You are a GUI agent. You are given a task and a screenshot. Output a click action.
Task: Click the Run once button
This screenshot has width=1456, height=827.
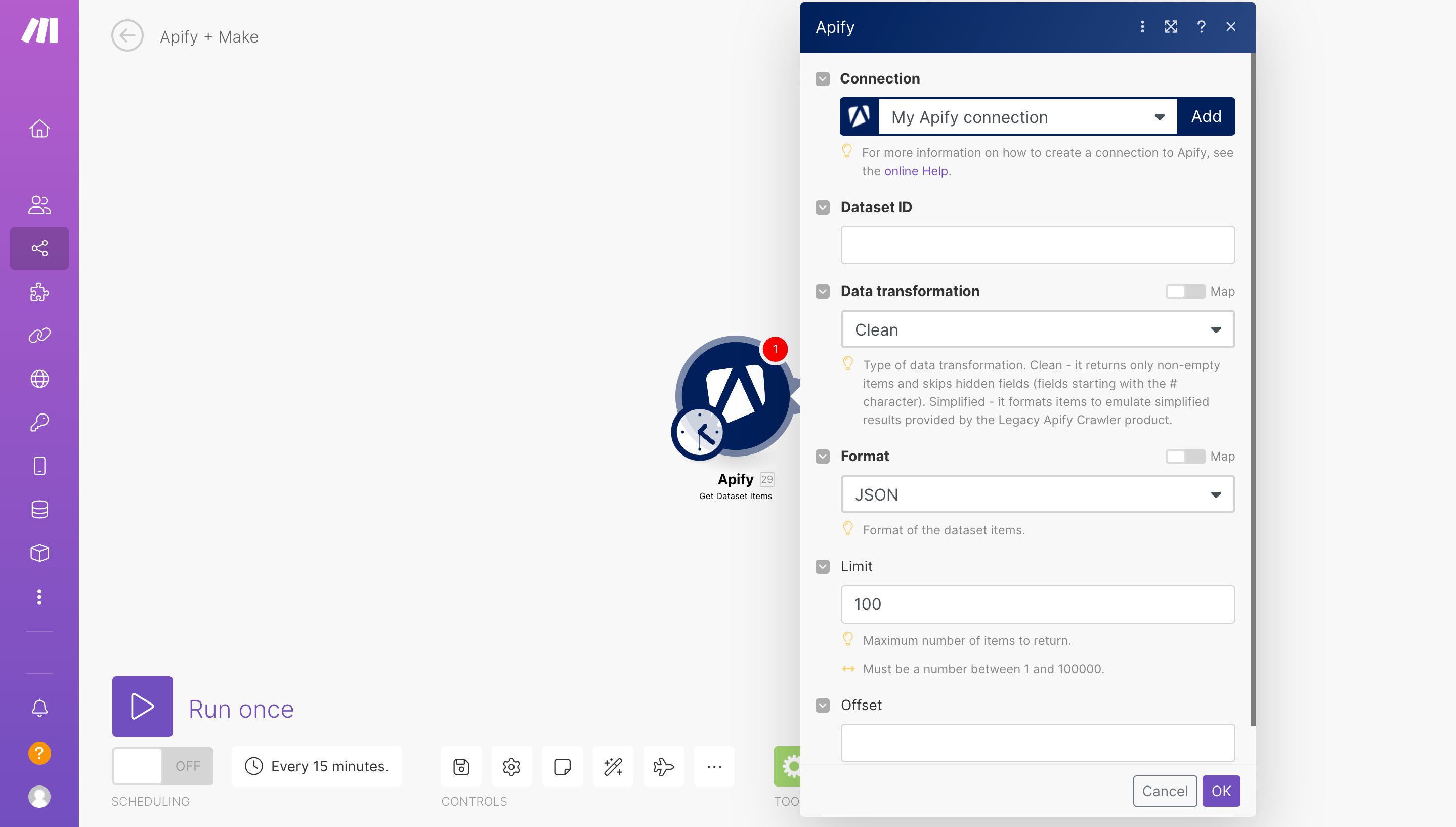point(143,707)
